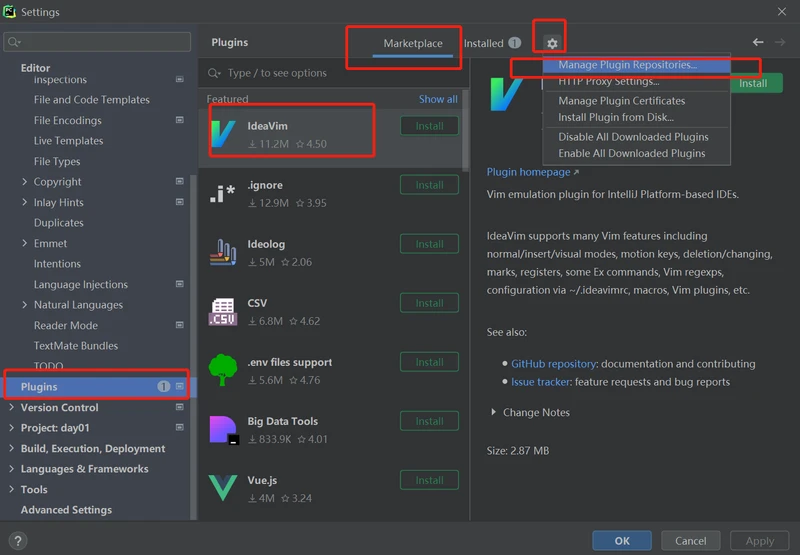Select the Vue.js plugin icon

pyautogui.click(x=222, y=488)
